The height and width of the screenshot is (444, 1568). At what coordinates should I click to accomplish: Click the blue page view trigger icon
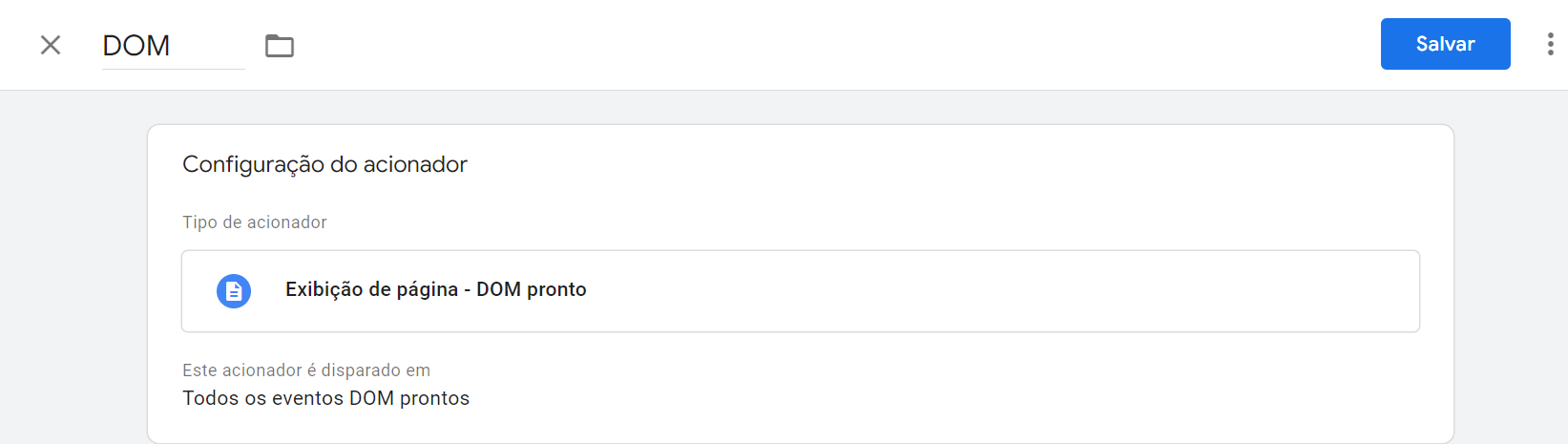[x=234, y=290]
